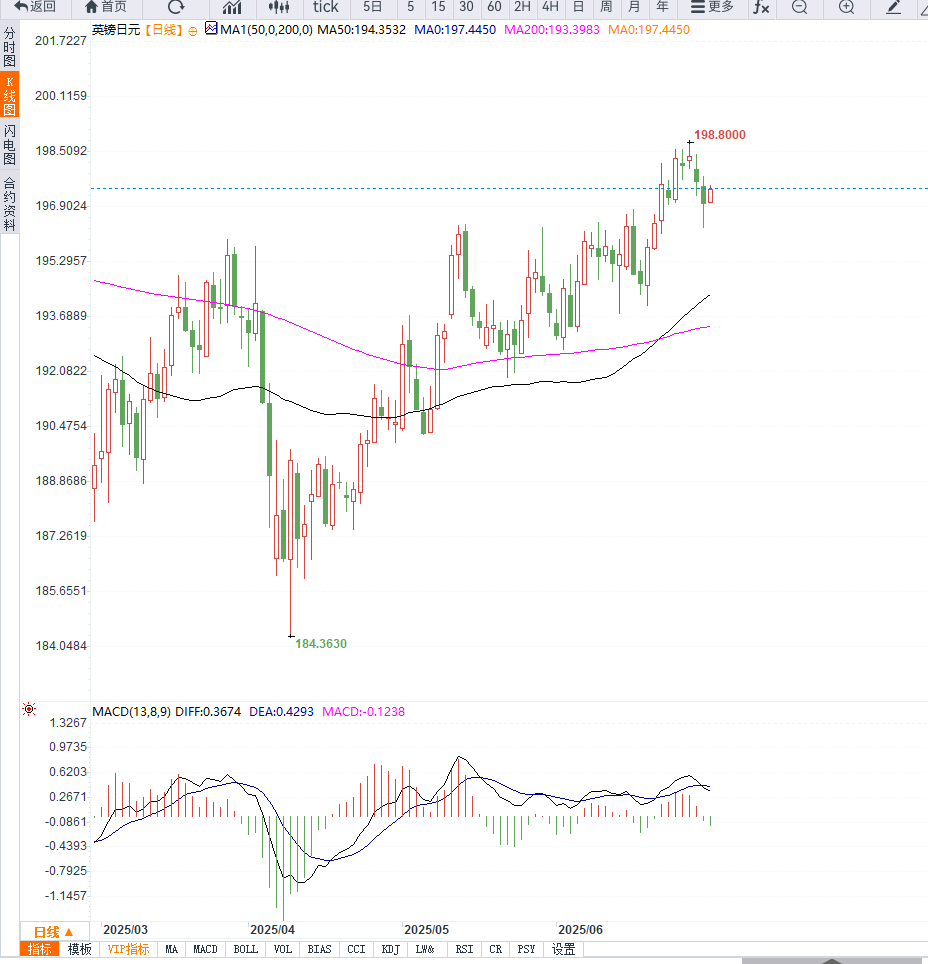Switch to tick timeframe
Screen dimensions: 928x964
(x=325, y=7)
